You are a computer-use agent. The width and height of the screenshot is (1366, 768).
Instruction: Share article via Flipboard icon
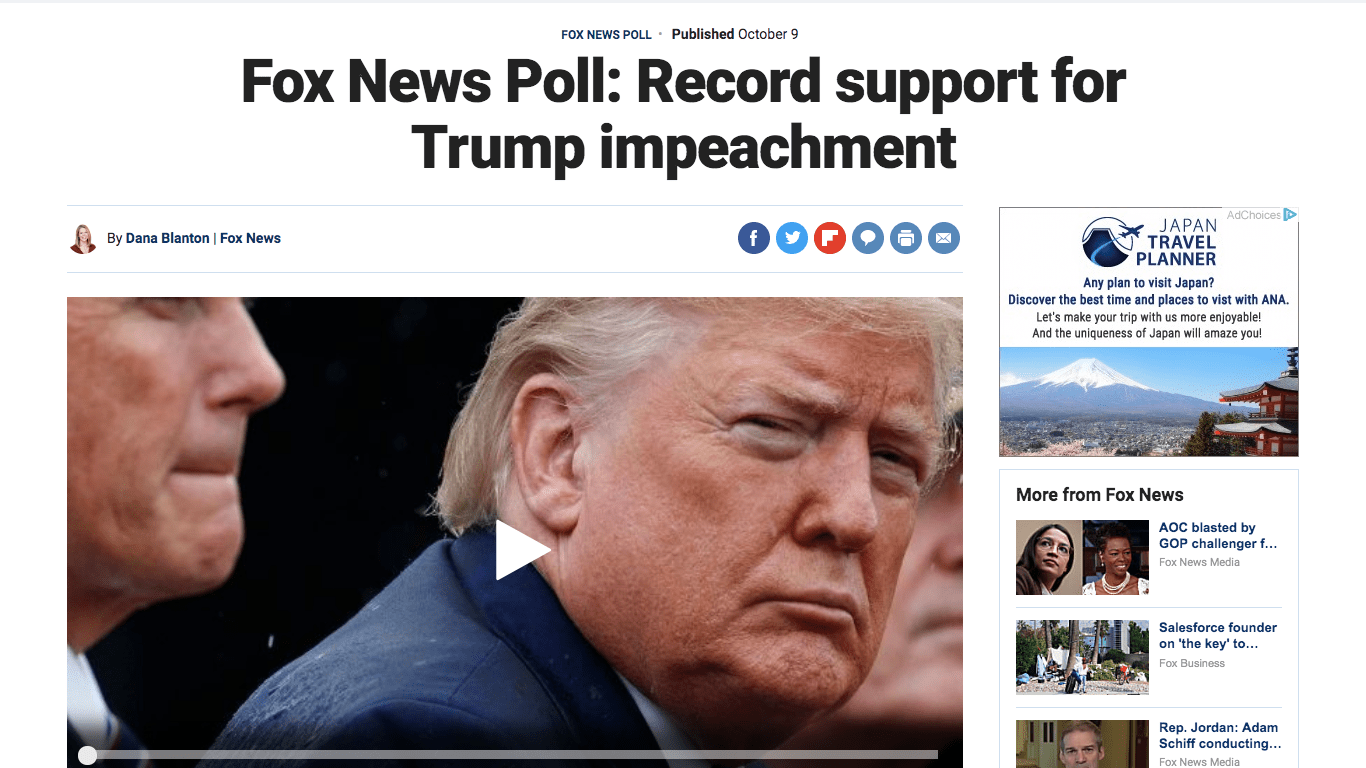(x=830, y=238)
